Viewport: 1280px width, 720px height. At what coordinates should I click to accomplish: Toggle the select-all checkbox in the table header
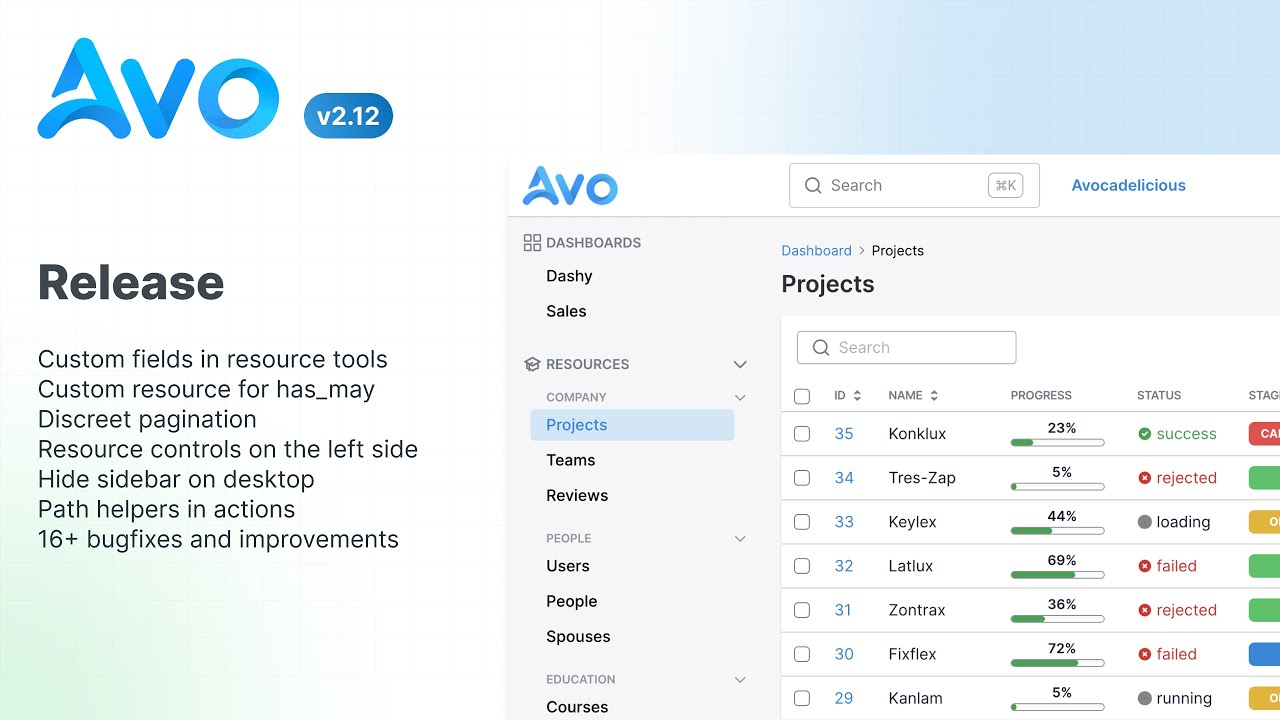click(x=802, y=396)
